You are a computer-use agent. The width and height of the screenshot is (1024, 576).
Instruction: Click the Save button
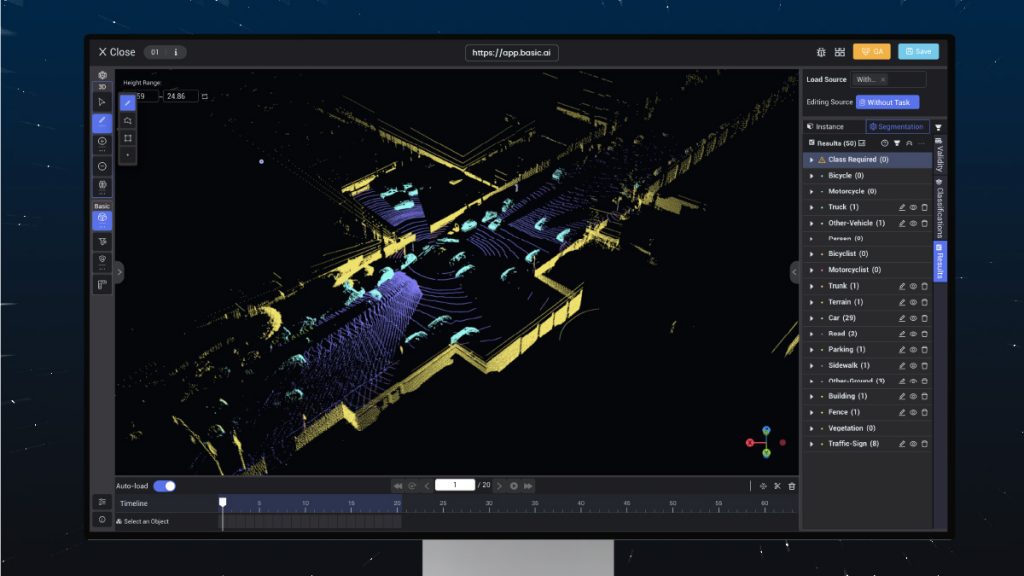tap(916, 50)
